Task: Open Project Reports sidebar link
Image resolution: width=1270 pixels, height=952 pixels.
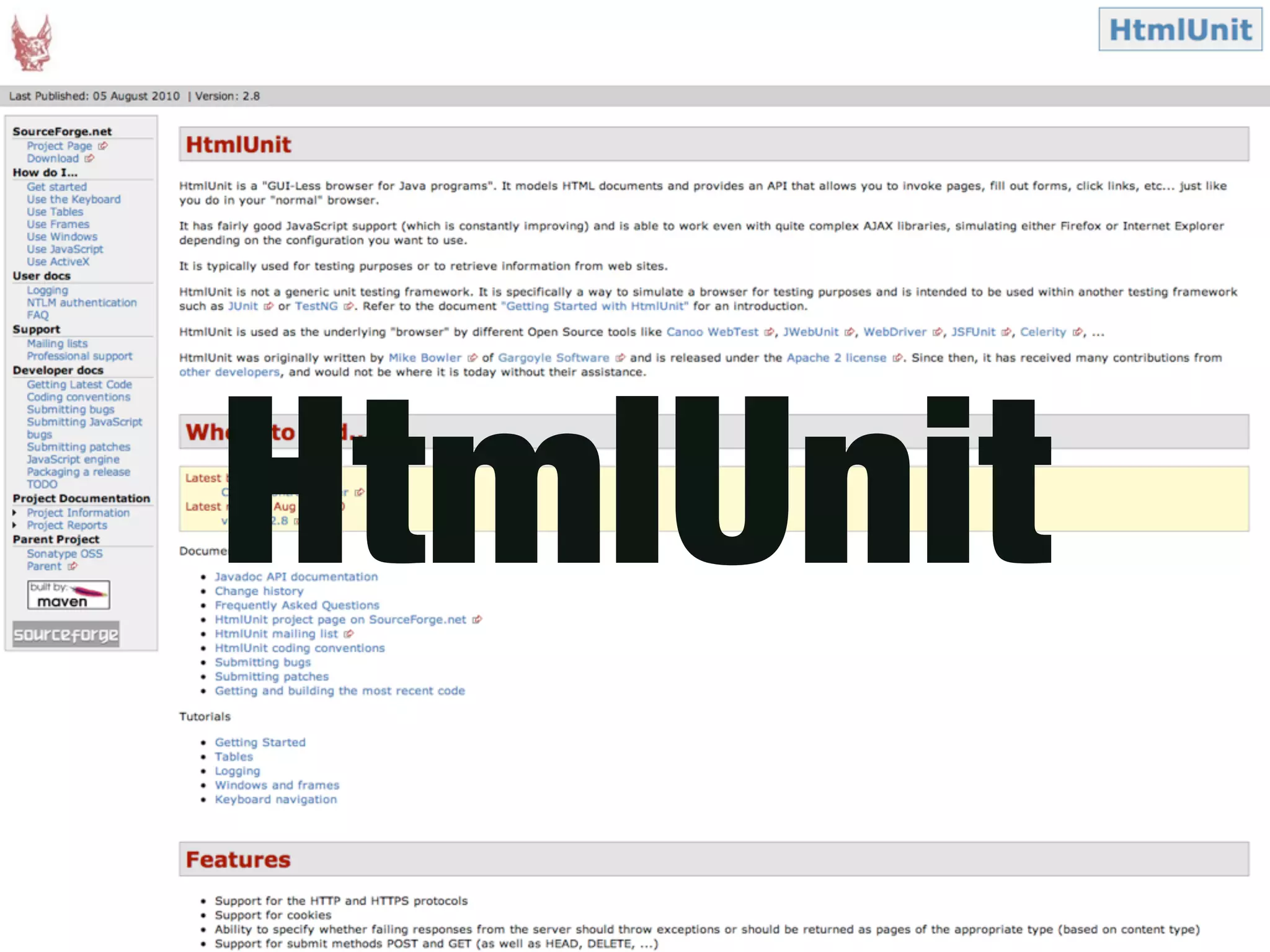Action: pos(67,525)
